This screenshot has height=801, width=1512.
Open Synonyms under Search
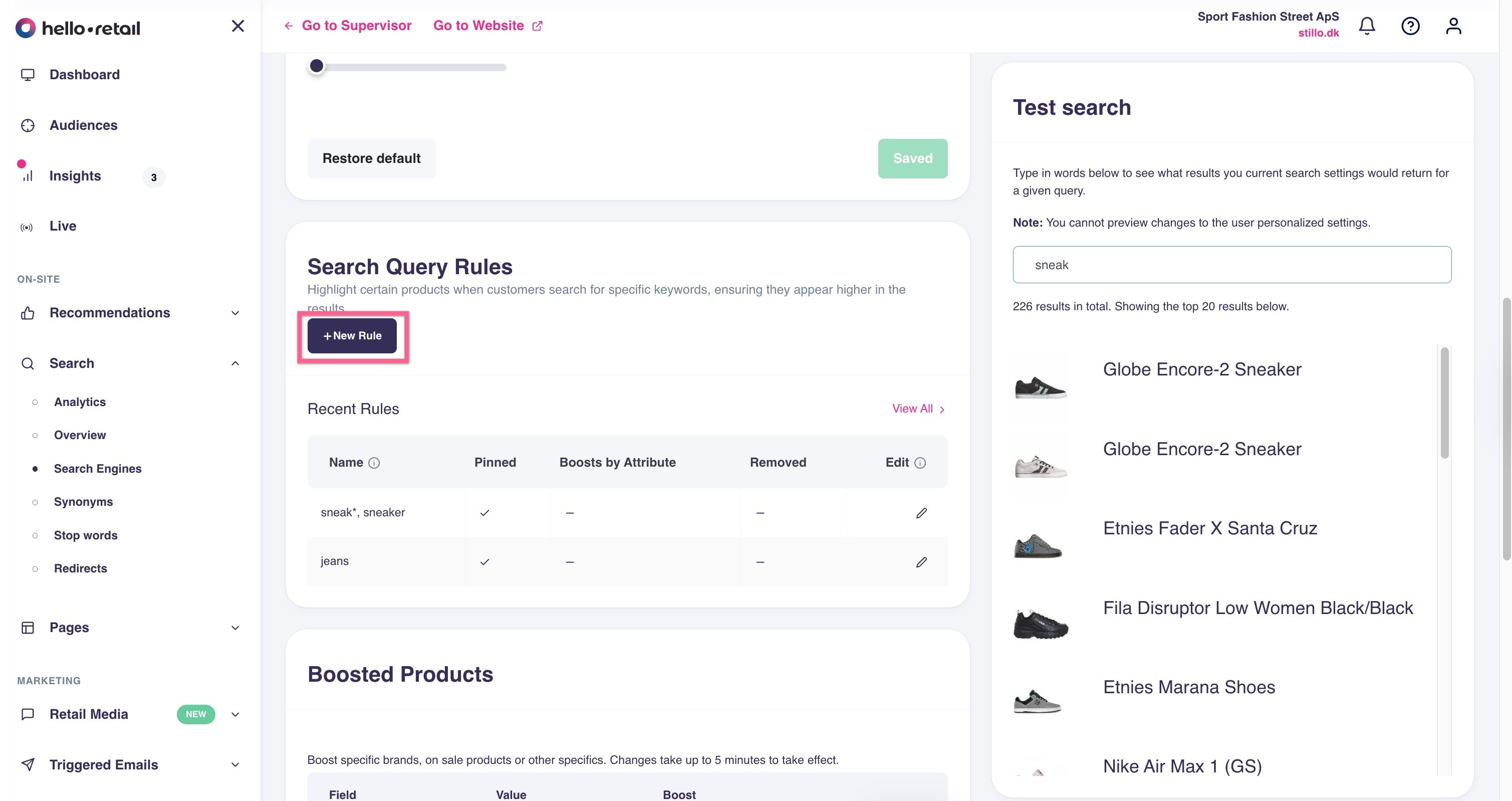point(83,502)
